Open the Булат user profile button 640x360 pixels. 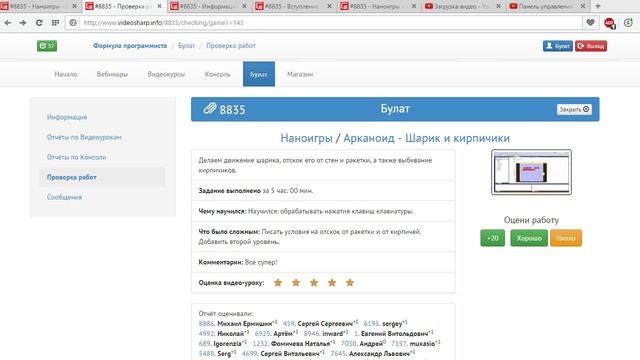click(x=558, y=46)
